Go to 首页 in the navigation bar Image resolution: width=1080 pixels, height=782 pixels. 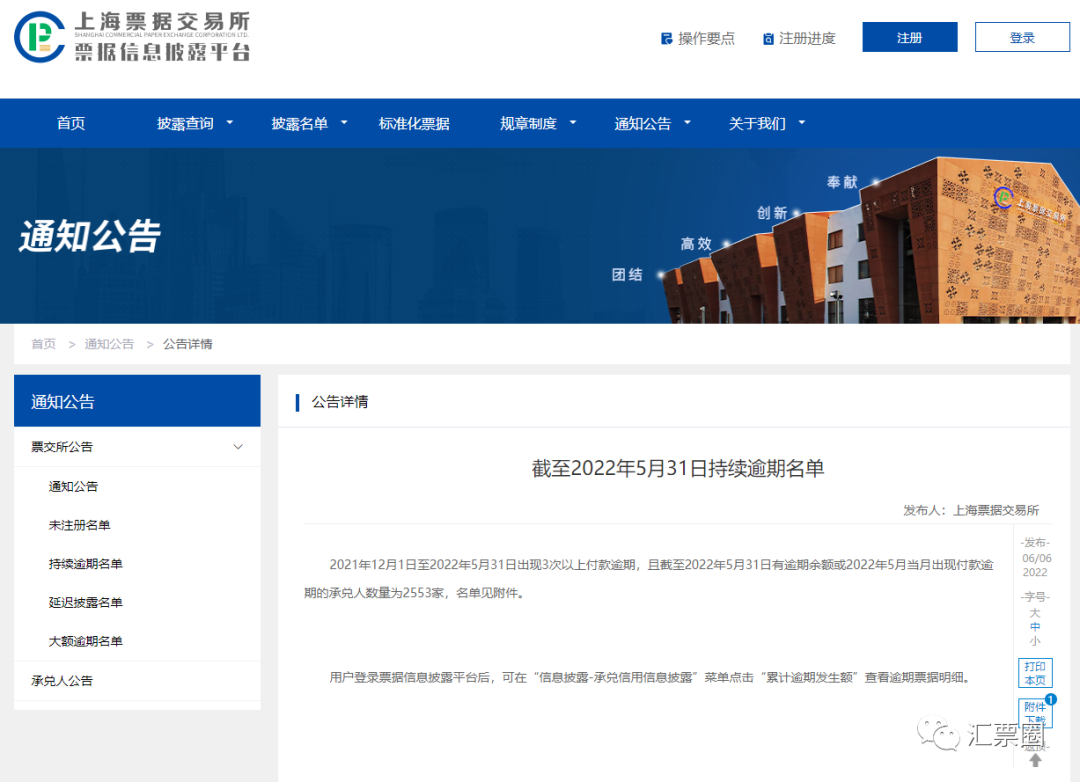(71, 123)
